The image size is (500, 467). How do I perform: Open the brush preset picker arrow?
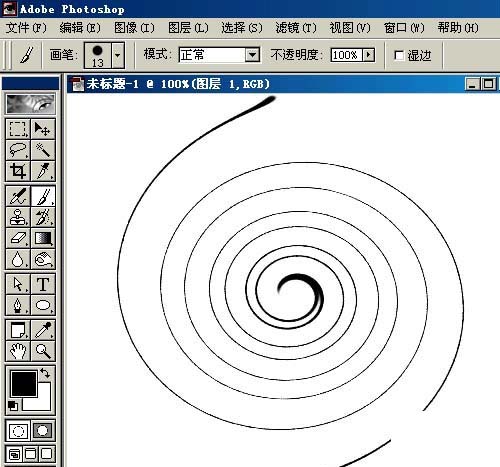(117, 55)
